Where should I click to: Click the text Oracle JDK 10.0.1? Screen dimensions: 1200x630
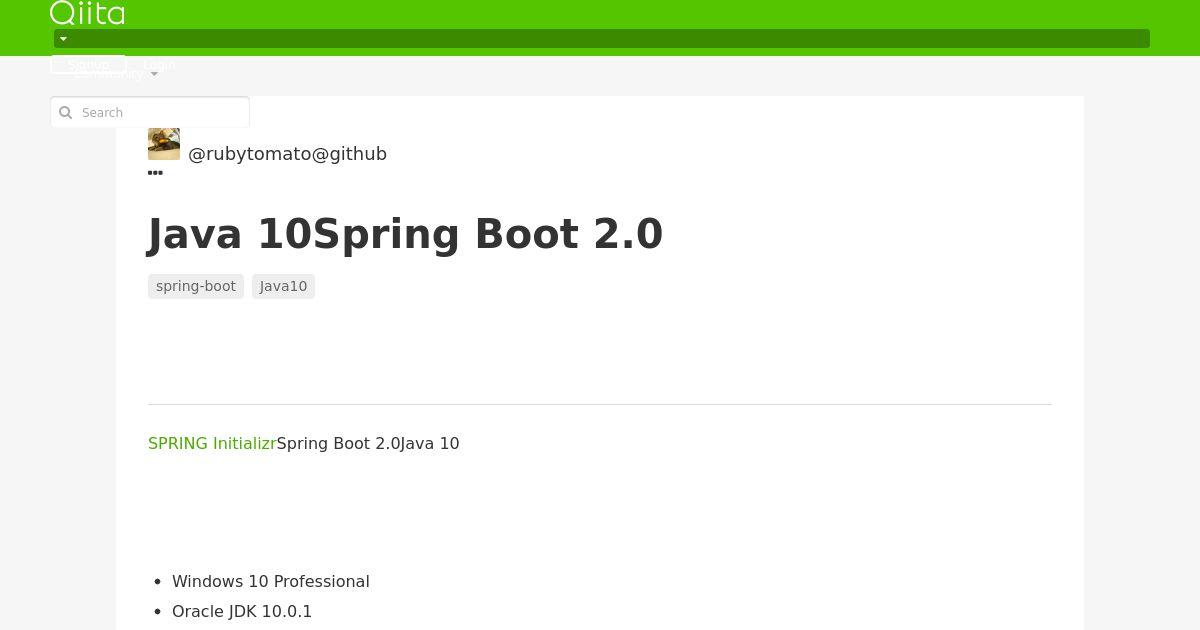pyautogui.click(x=242, y=611)
